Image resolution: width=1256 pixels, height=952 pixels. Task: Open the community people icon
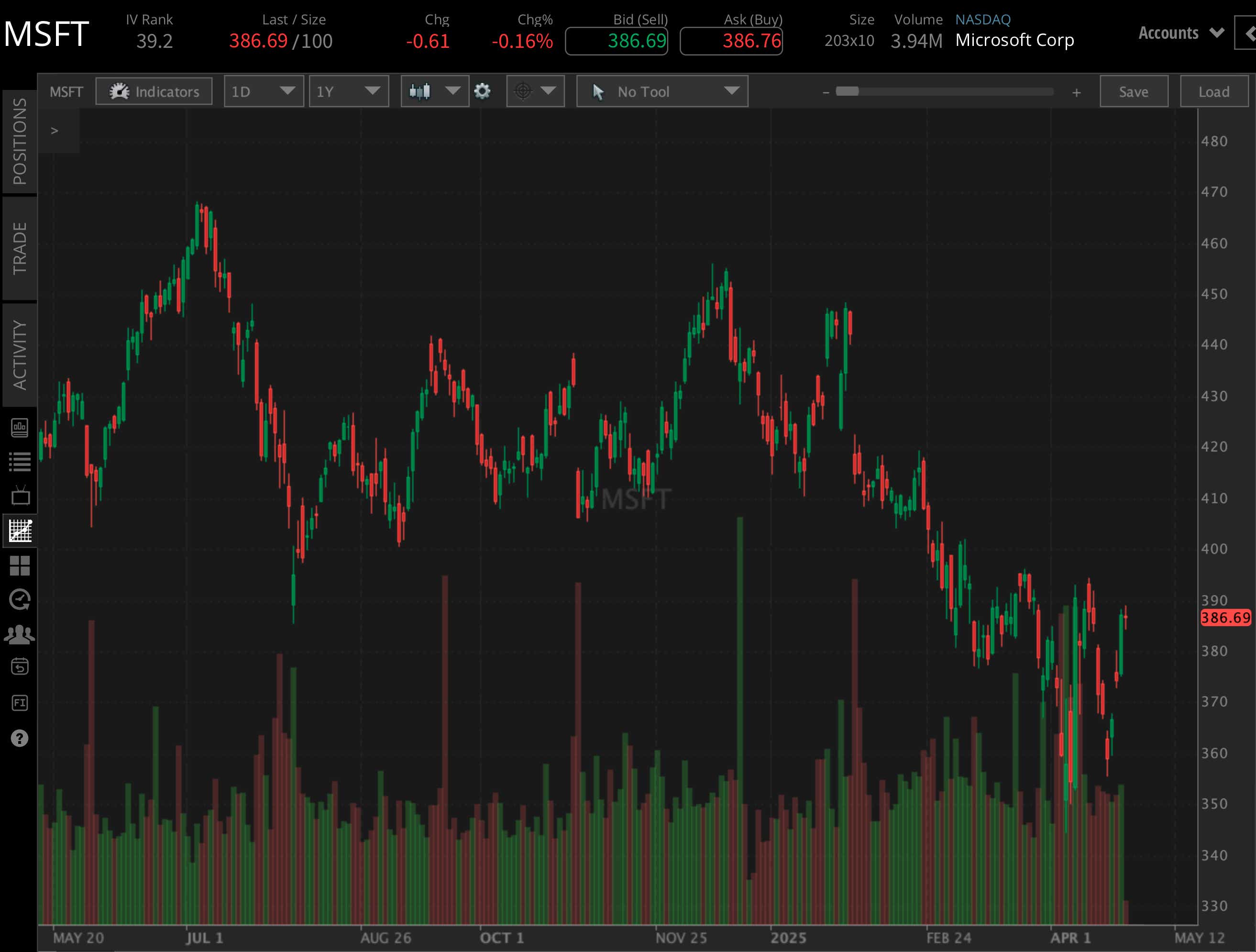[x=21, y=634]
